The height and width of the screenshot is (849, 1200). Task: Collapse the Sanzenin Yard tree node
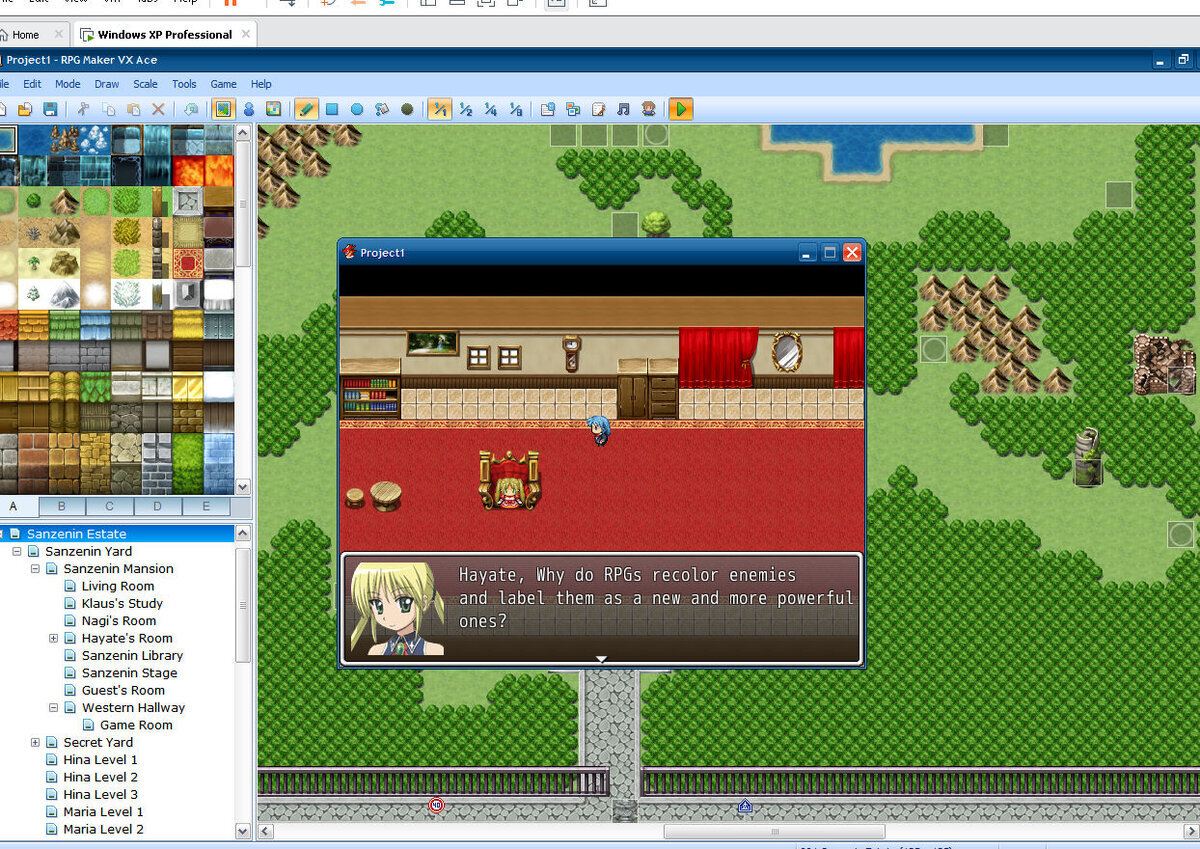coord(17,552)
